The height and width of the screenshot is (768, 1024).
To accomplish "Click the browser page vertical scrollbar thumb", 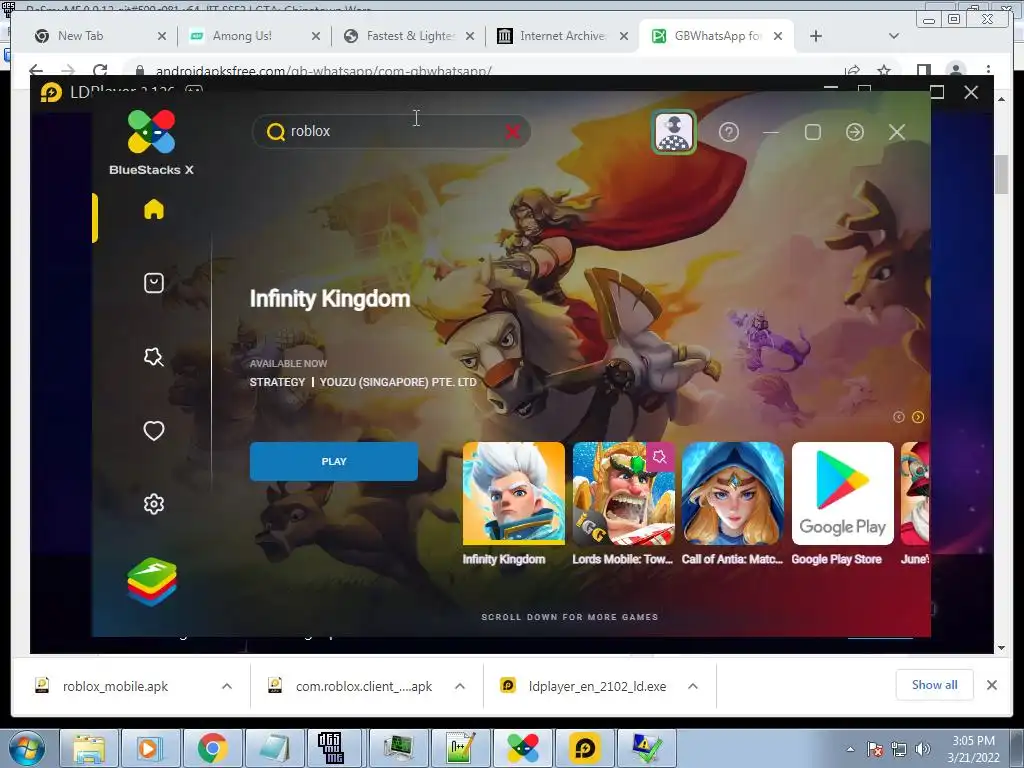I will 1001,175.
